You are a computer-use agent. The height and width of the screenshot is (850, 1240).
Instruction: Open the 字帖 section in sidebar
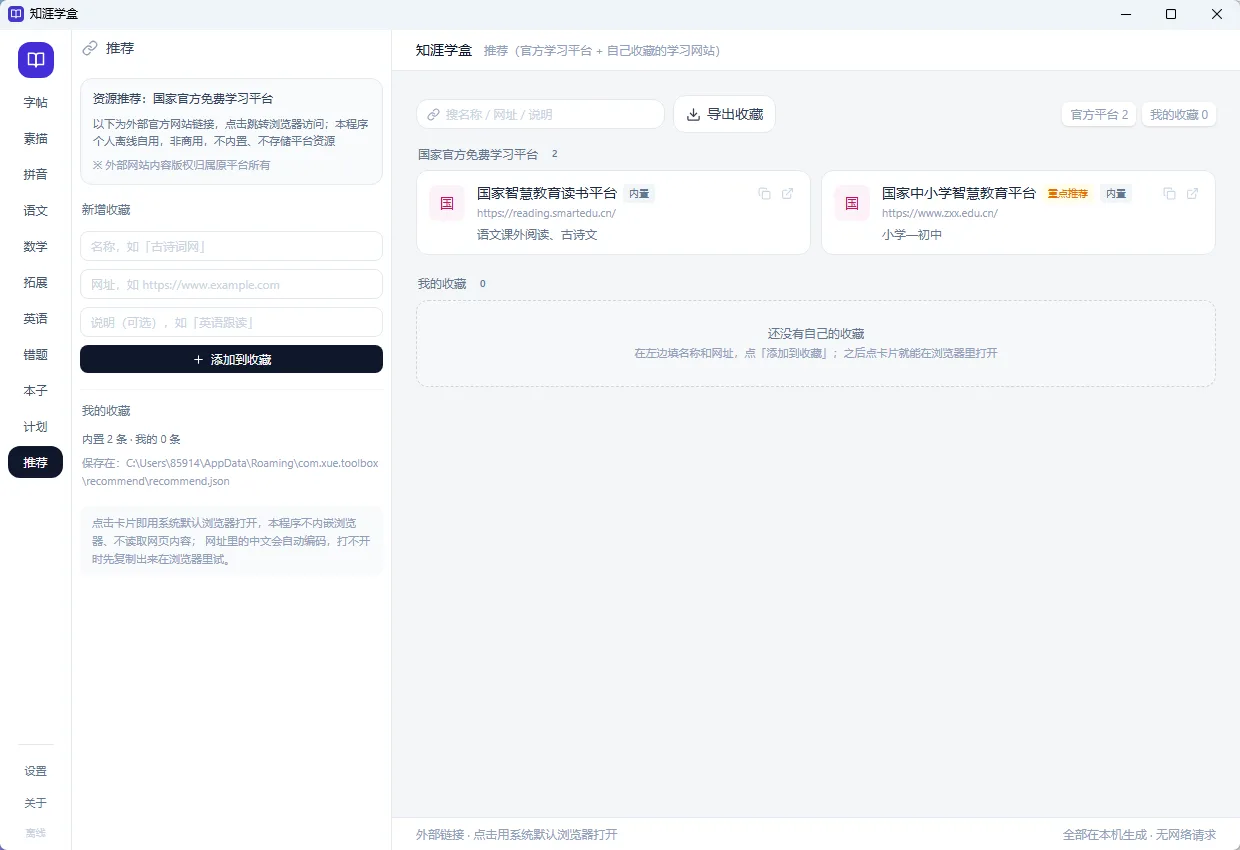[x=36, y=102]
